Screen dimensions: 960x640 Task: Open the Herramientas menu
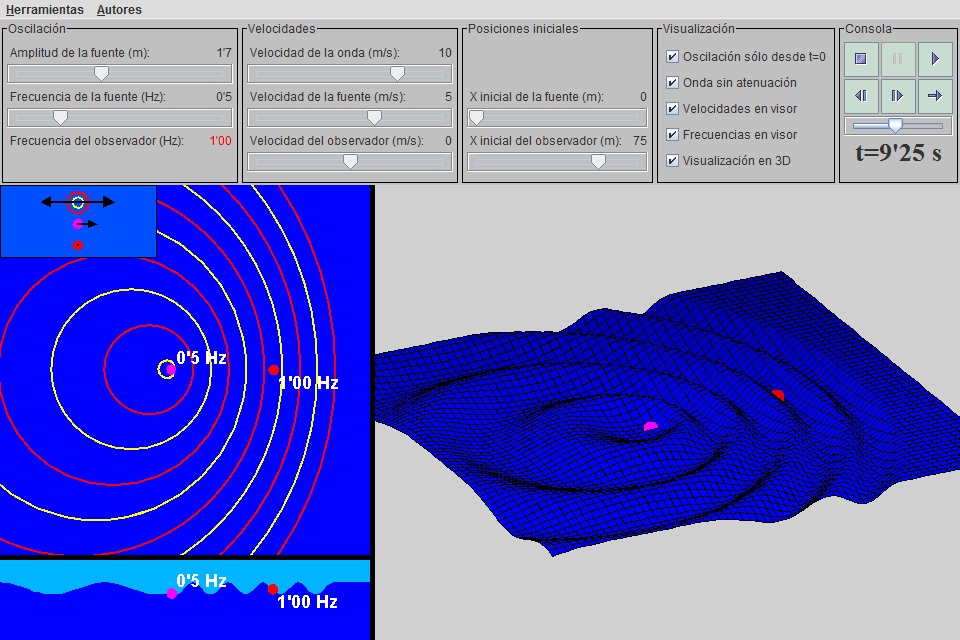pos(44,9)
